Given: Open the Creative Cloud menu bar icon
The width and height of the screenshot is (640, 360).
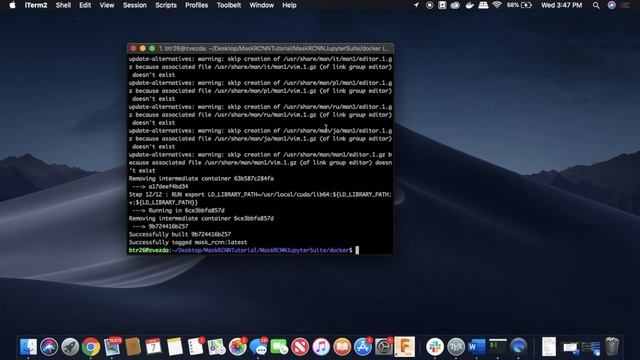Looking at the screenshot, I should pyautogui.click(x=455, y=5).
